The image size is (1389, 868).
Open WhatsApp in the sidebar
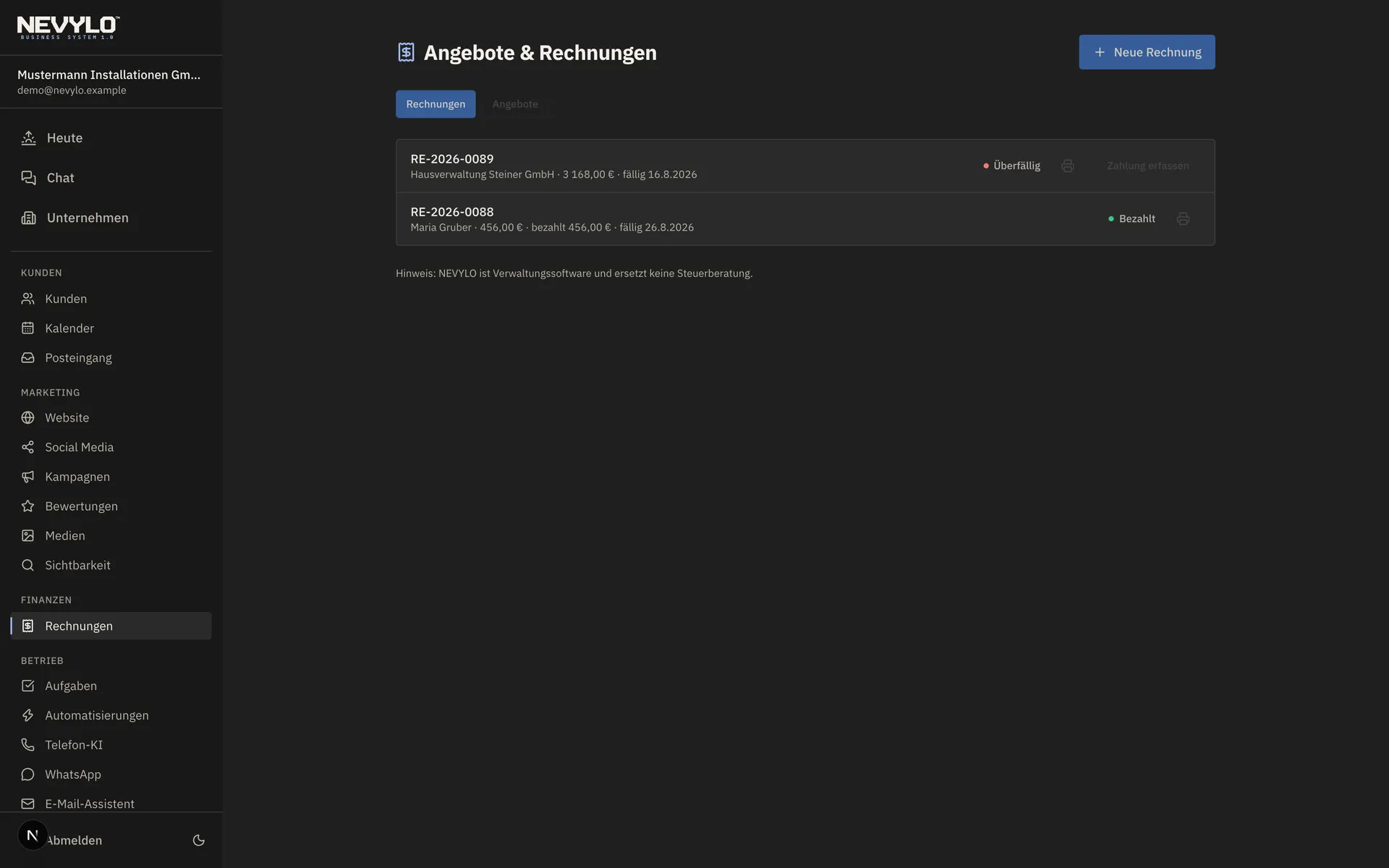(x=111, y=774)
